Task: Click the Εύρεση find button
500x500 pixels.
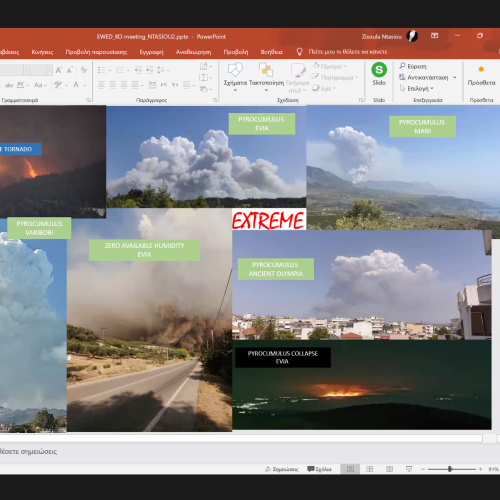Action: pos(413,66)
